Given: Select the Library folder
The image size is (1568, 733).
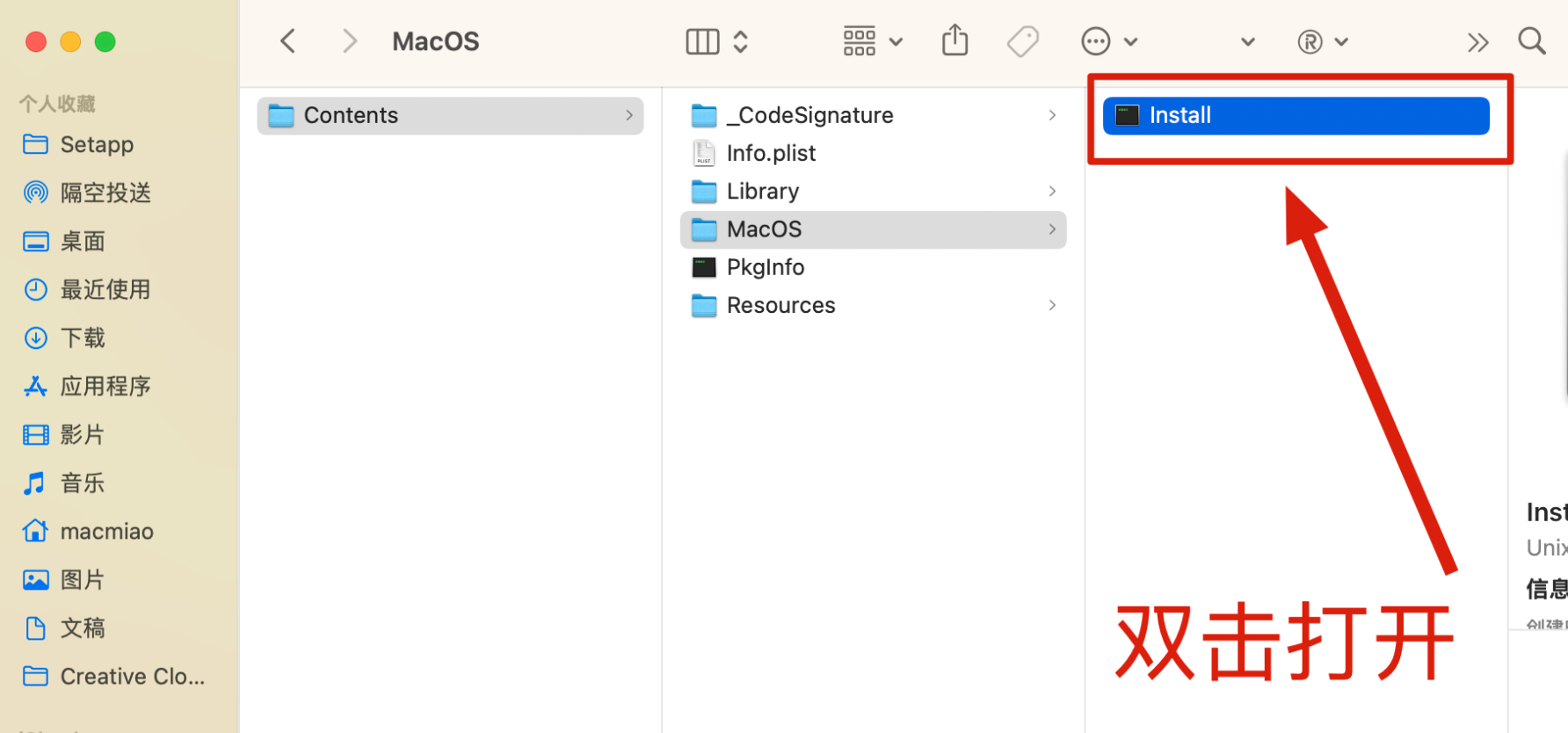Looking at the screenshot, I should 874,191.
